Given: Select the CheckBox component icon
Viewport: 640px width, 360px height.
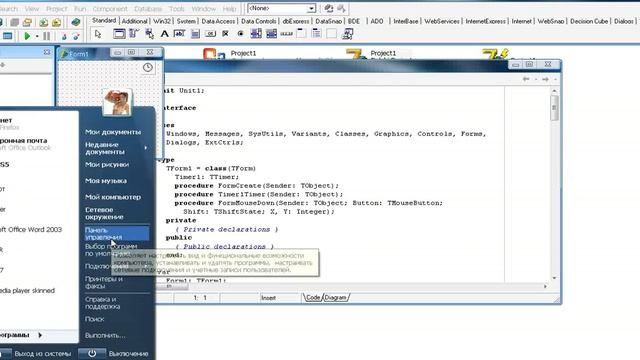Looking at the screenshot, I should pos(225,34).
